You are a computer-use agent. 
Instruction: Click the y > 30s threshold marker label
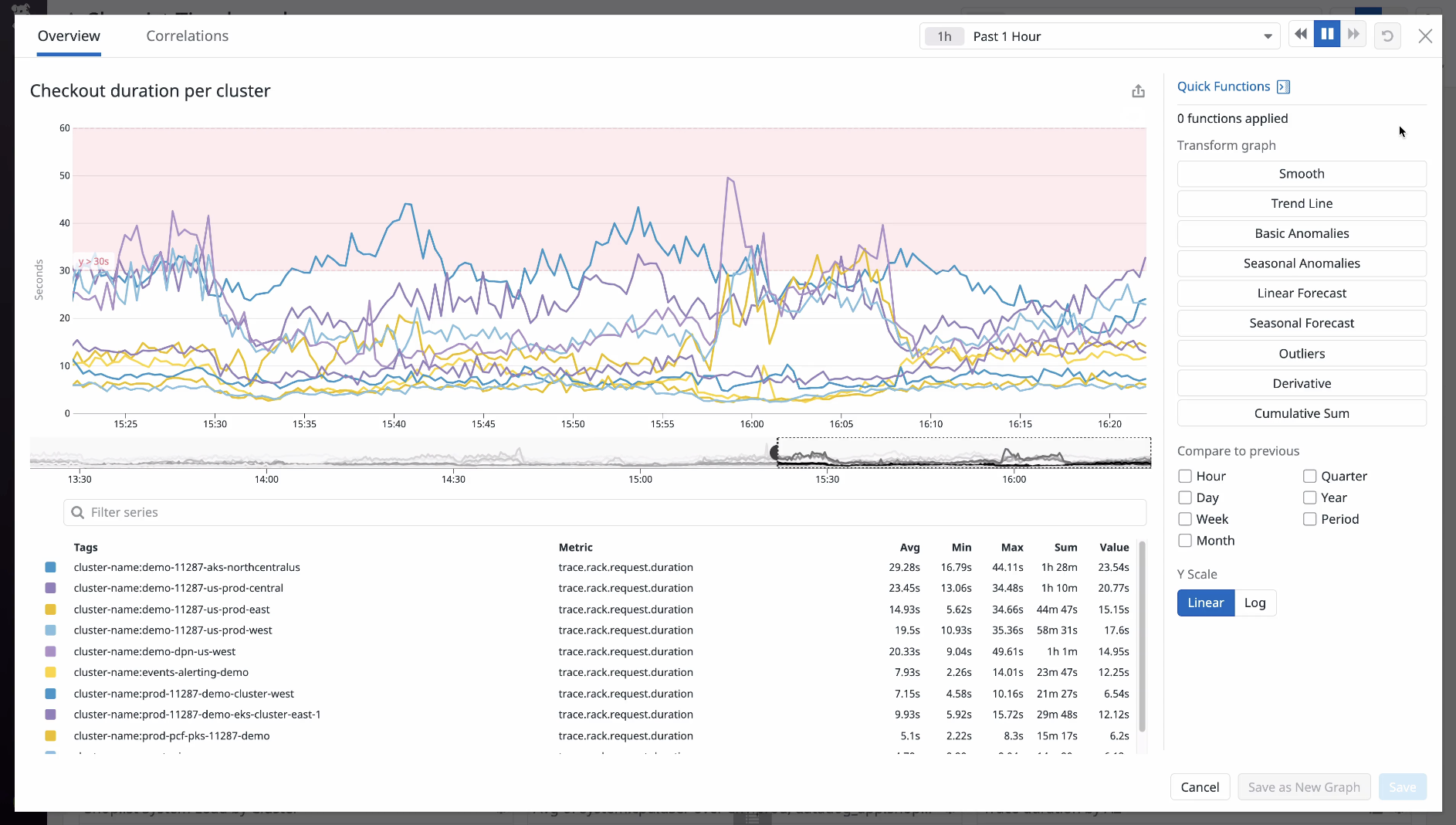[93, 262]
